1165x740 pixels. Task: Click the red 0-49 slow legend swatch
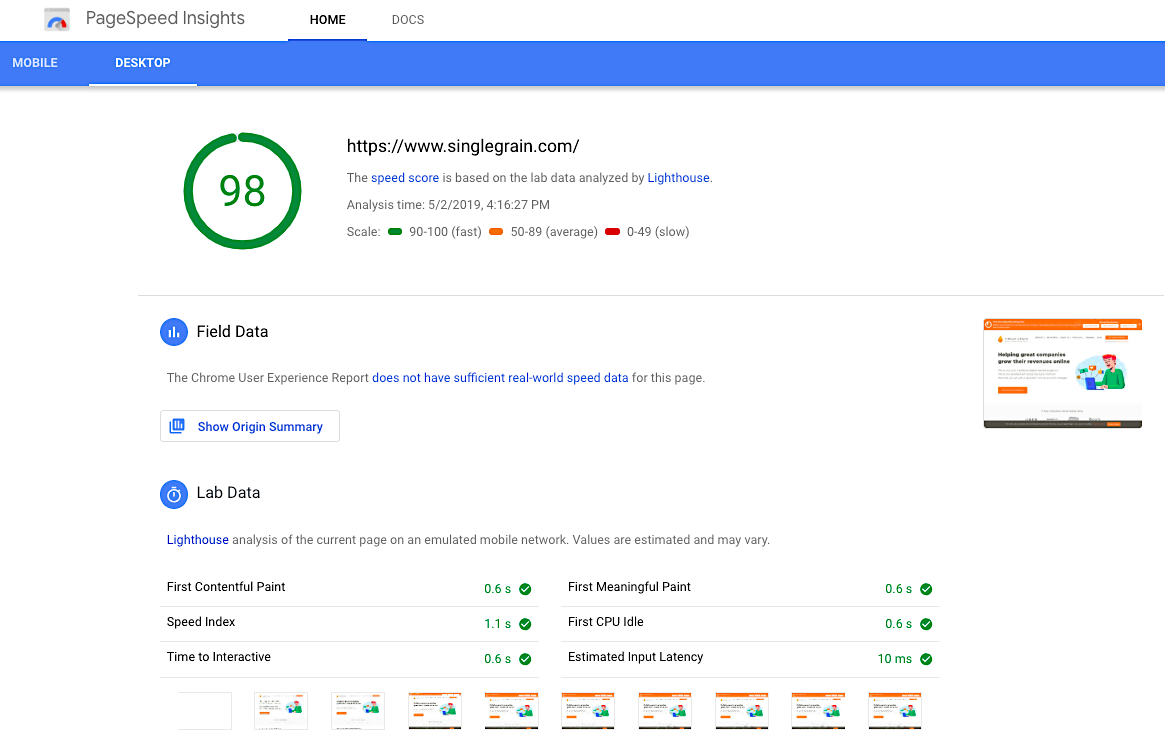tap(612, 232)
